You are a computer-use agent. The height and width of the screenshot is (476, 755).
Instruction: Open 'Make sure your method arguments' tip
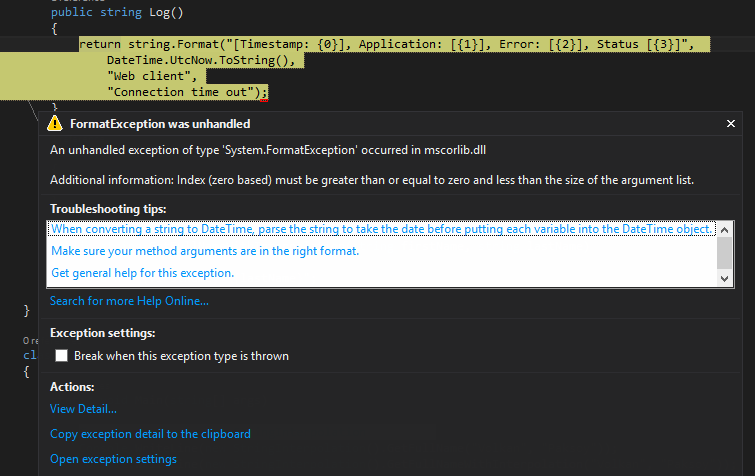(205, 251)
